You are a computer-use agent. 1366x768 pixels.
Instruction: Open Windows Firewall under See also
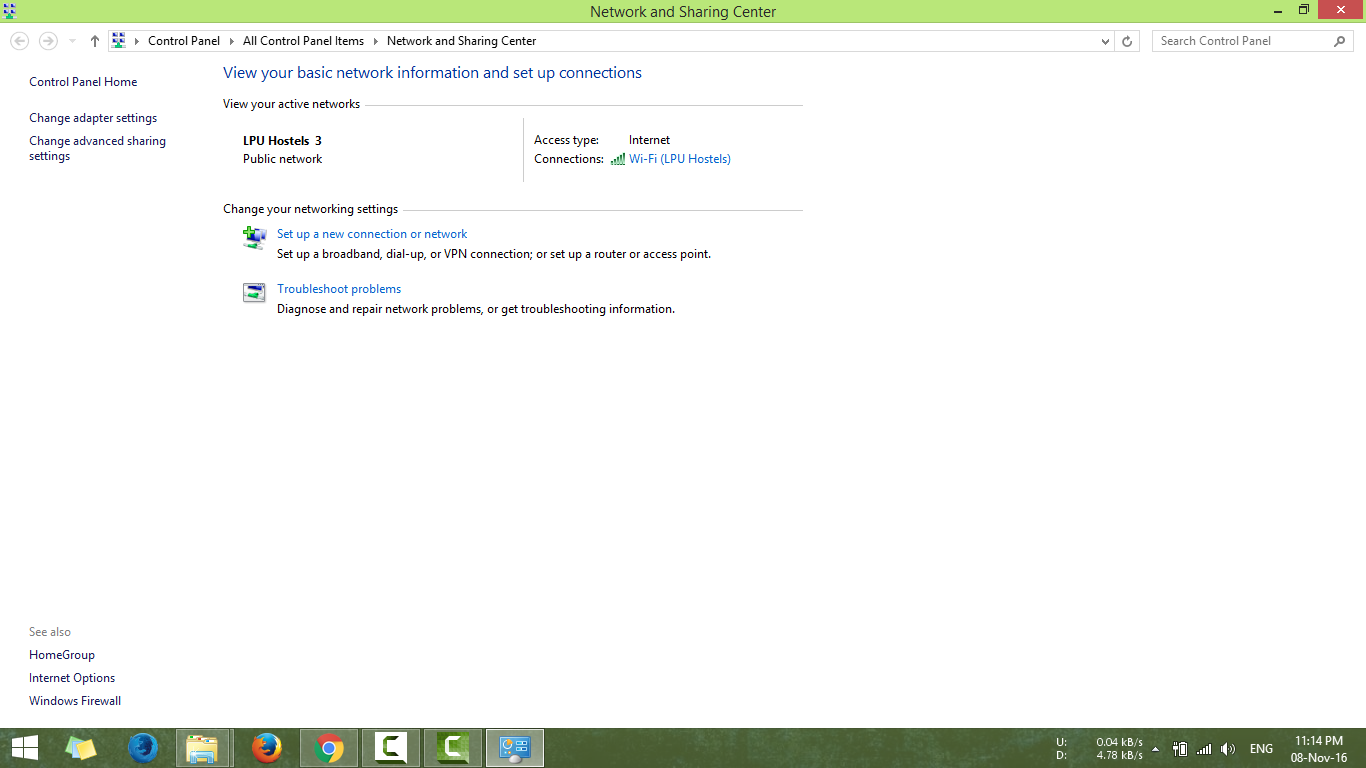[x=75, y=701]
